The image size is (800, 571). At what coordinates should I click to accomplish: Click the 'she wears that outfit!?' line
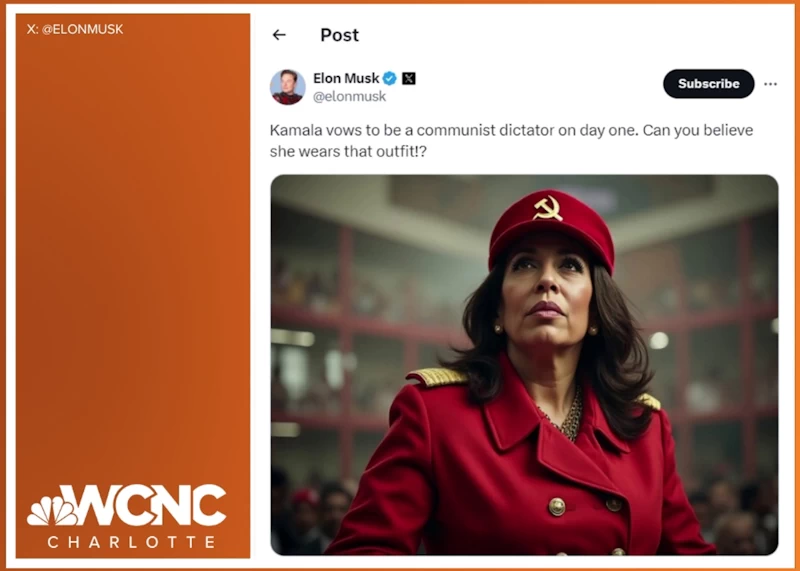coord(347,152)
